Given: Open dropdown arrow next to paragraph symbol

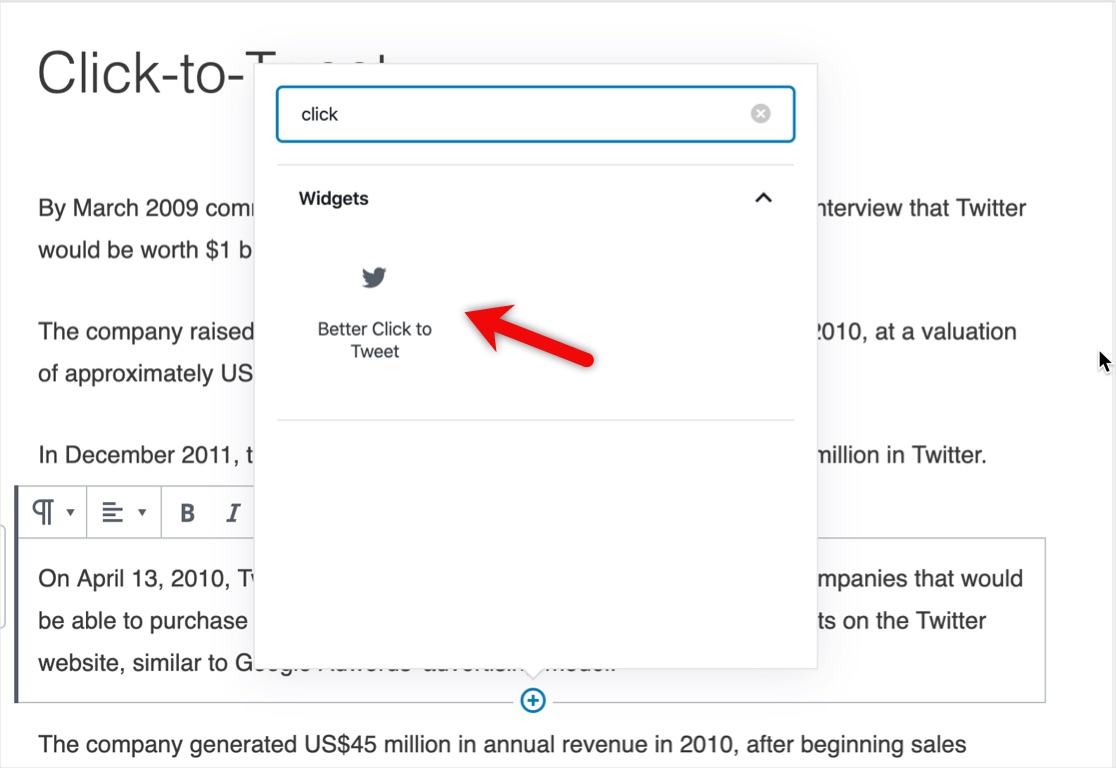Looking at the screenshot, I should coord(70,512).
